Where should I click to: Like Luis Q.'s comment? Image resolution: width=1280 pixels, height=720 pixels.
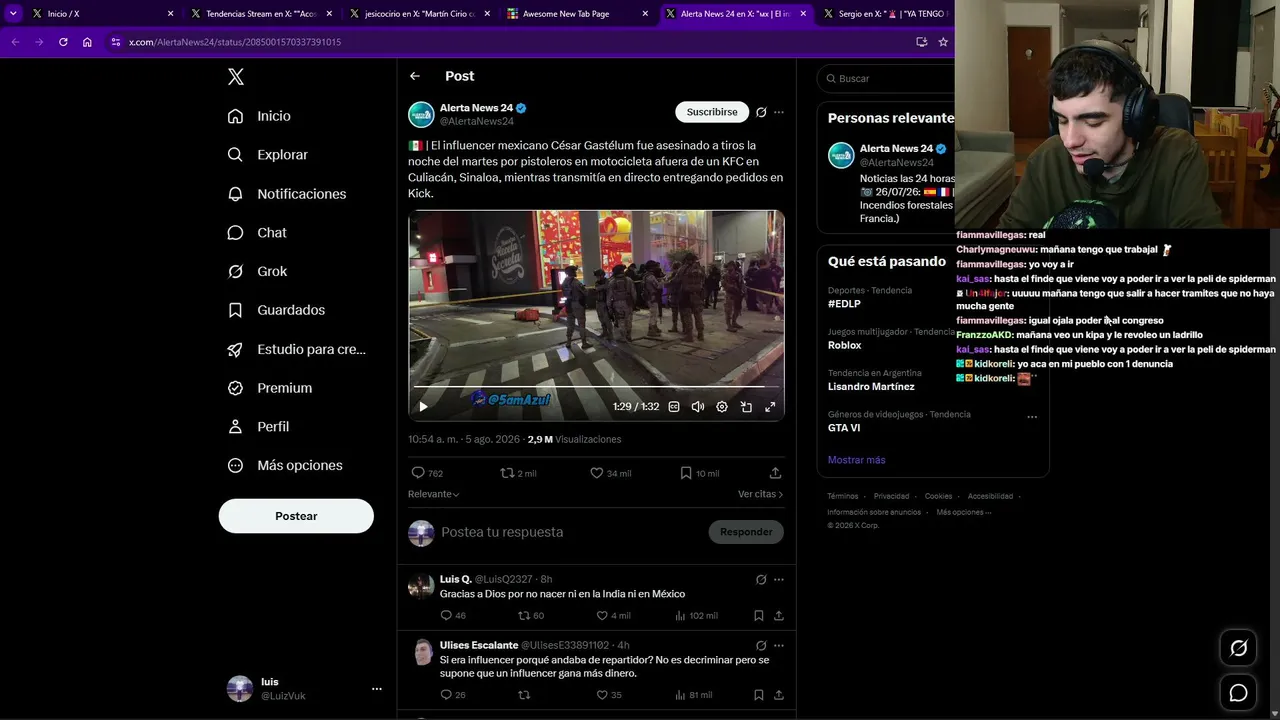pos(613,615)
